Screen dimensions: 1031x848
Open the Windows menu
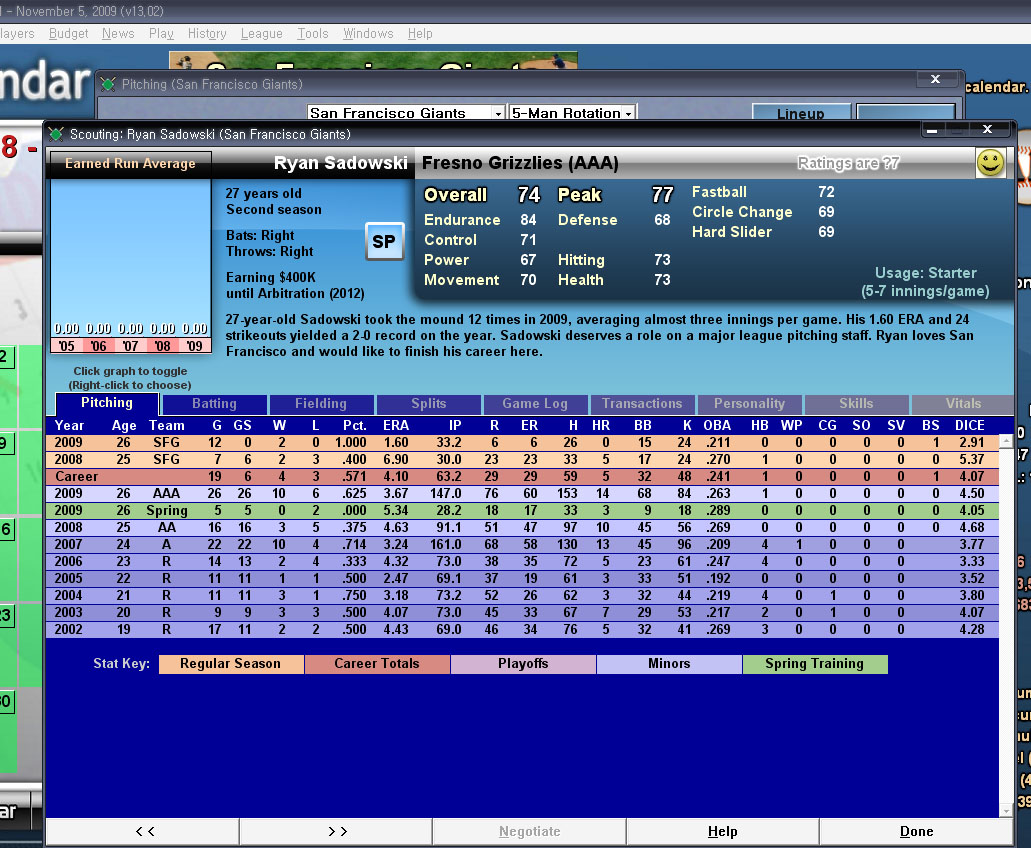[x=368, y=34]
